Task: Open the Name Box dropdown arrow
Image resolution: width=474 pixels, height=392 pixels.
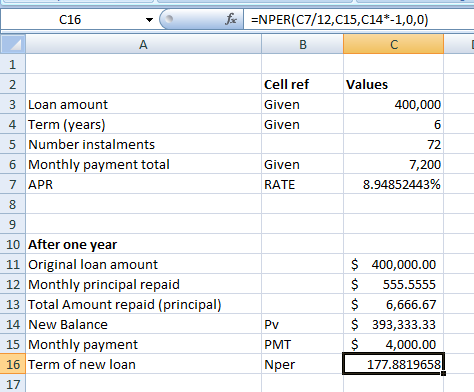Action: (149, 20)
